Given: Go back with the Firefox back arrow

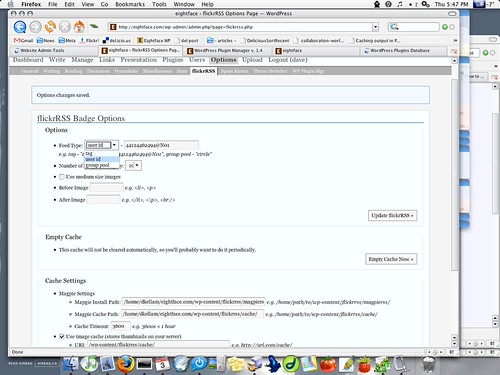Looking at the screenshot, I should pos(20,27).
